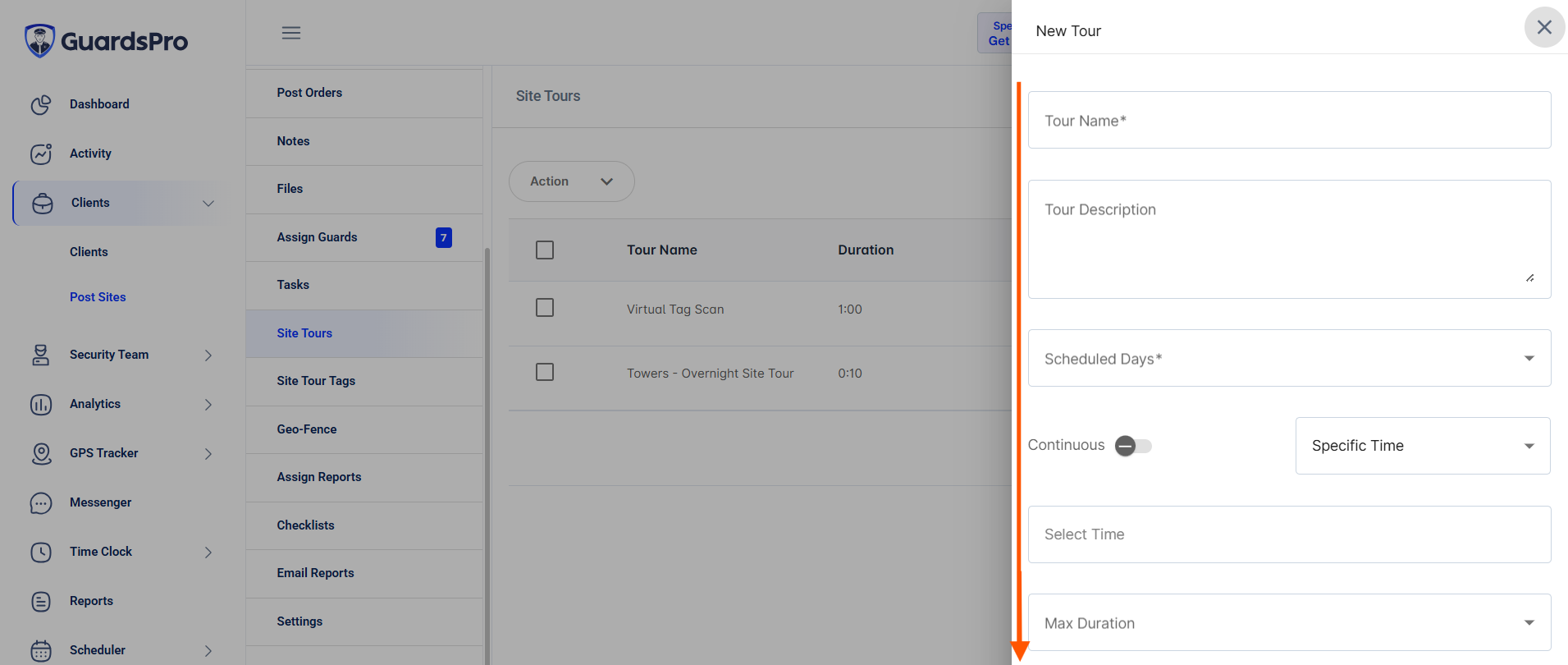Screen dimensions: 1568x665
Task: Click the Tour Description resize handle
Action: 1530,277
